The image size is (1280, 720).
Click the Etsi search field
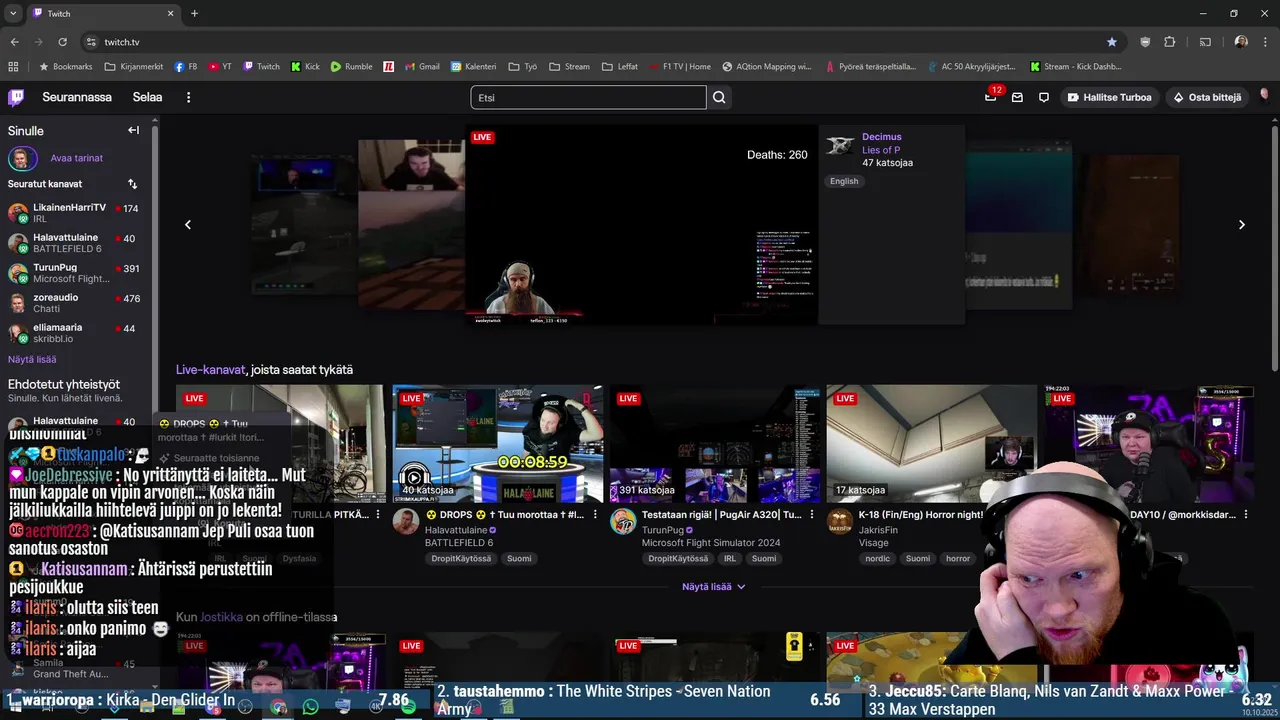tap(588, 97)
